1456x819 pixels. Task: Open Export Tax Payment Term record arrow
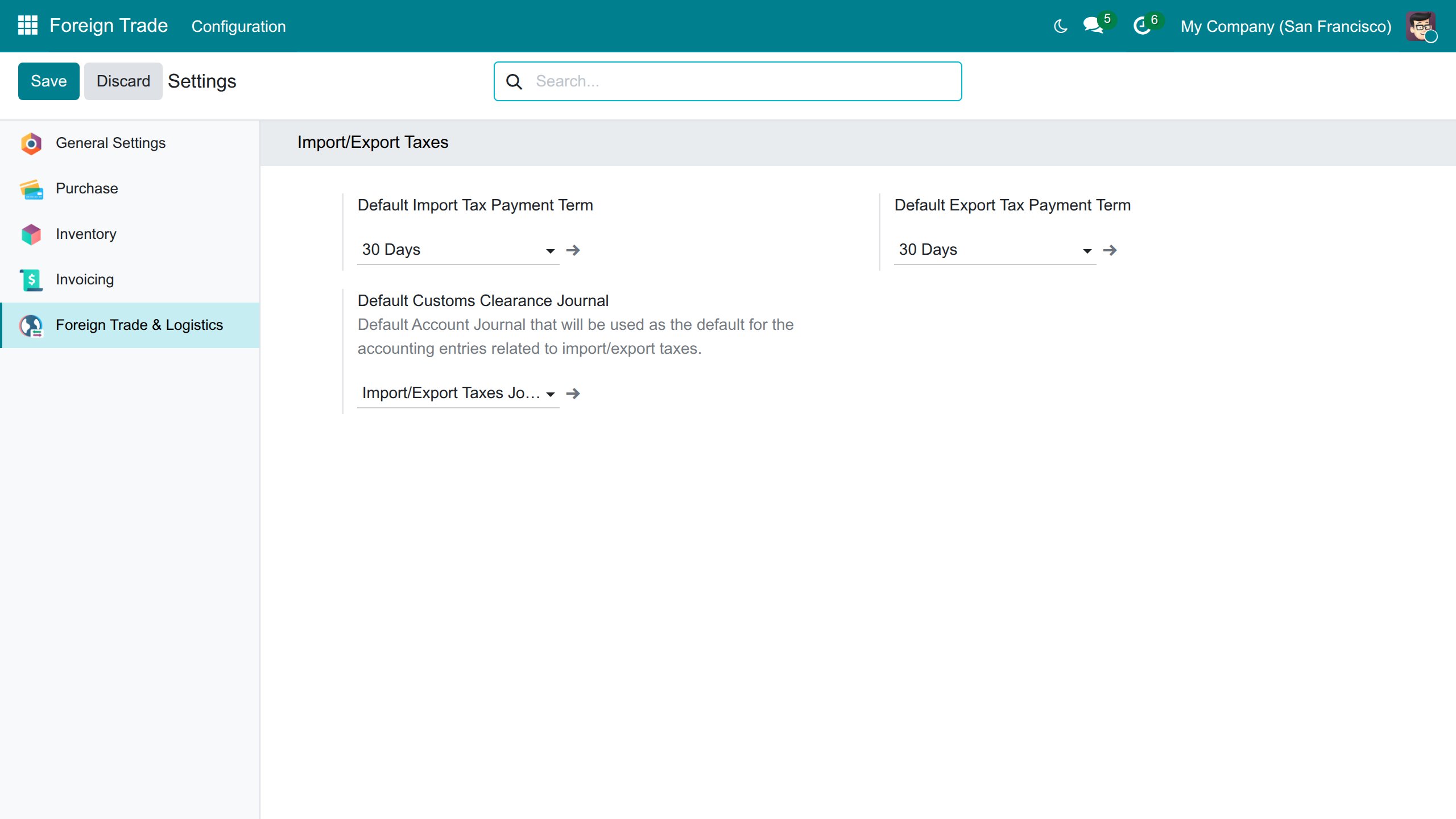pos(1110,250)
